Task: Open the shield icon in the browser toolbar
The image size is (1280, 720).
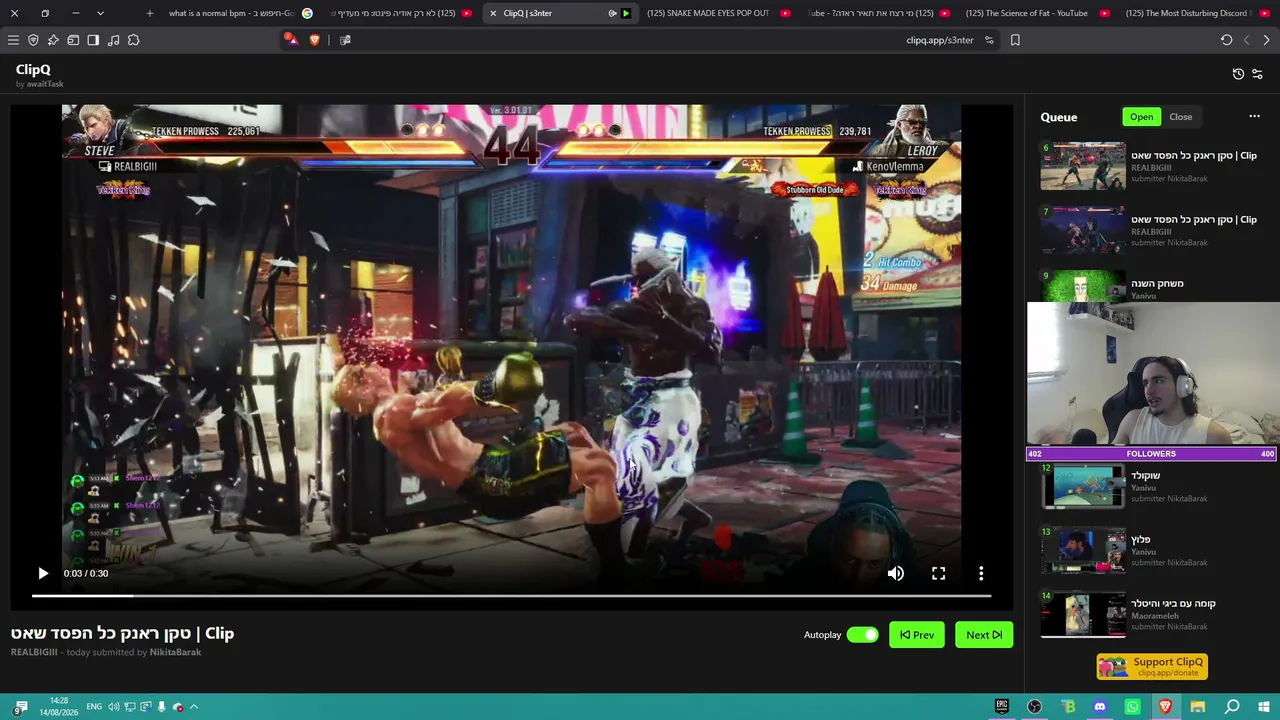Action: pos(33,40)
